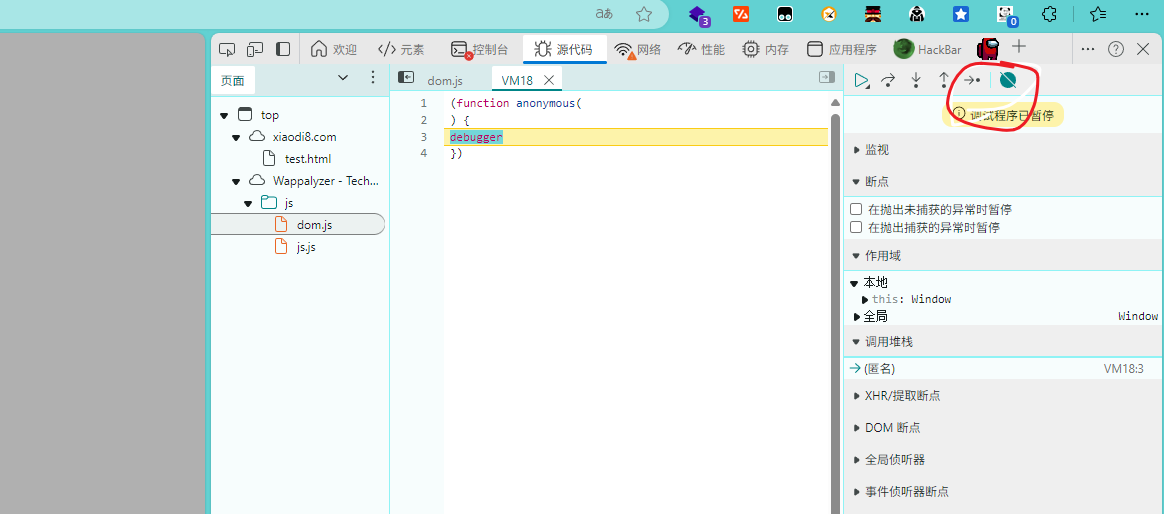The width and height of the screenshot is (1164, 514).
Task: Click the blue star extension icon
Action: coord(961,13)
